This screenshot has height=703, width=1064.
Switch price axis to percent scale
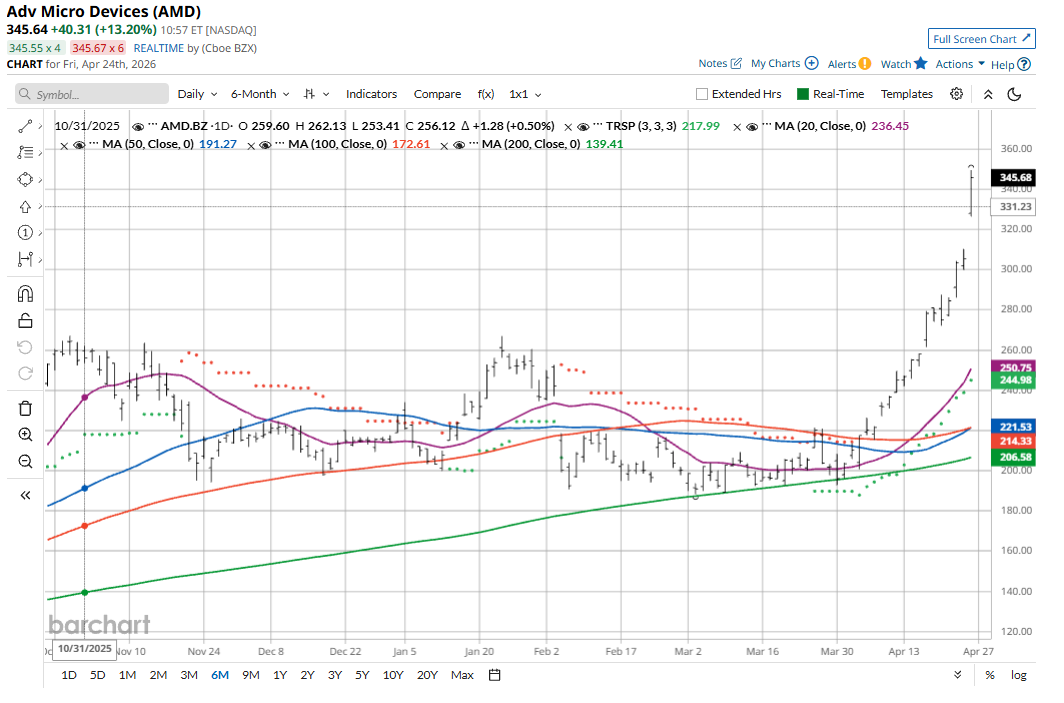[990, 675]
